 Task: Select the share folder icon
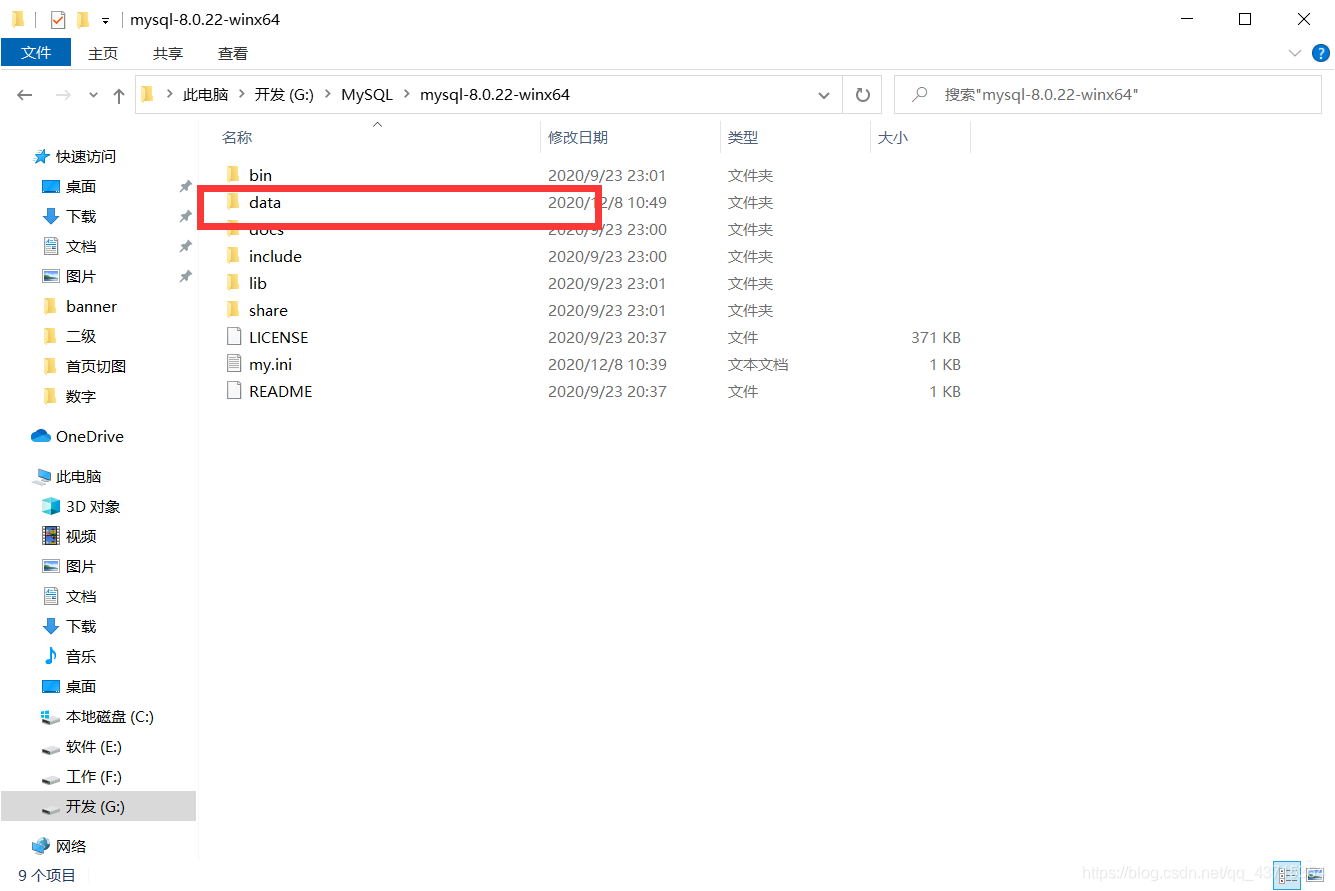click(233, 310)
